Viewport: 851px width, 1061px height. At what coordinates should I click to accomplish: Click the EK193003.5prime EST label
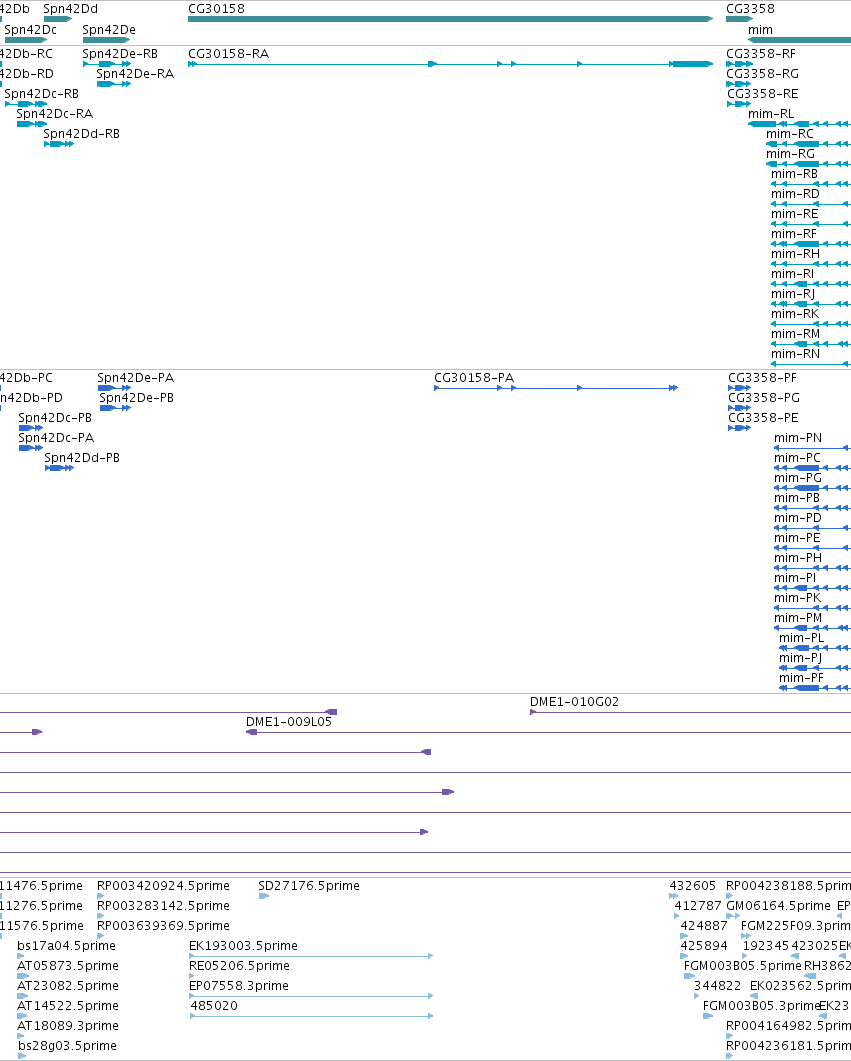pyautogui.click(x=244, y=945)
